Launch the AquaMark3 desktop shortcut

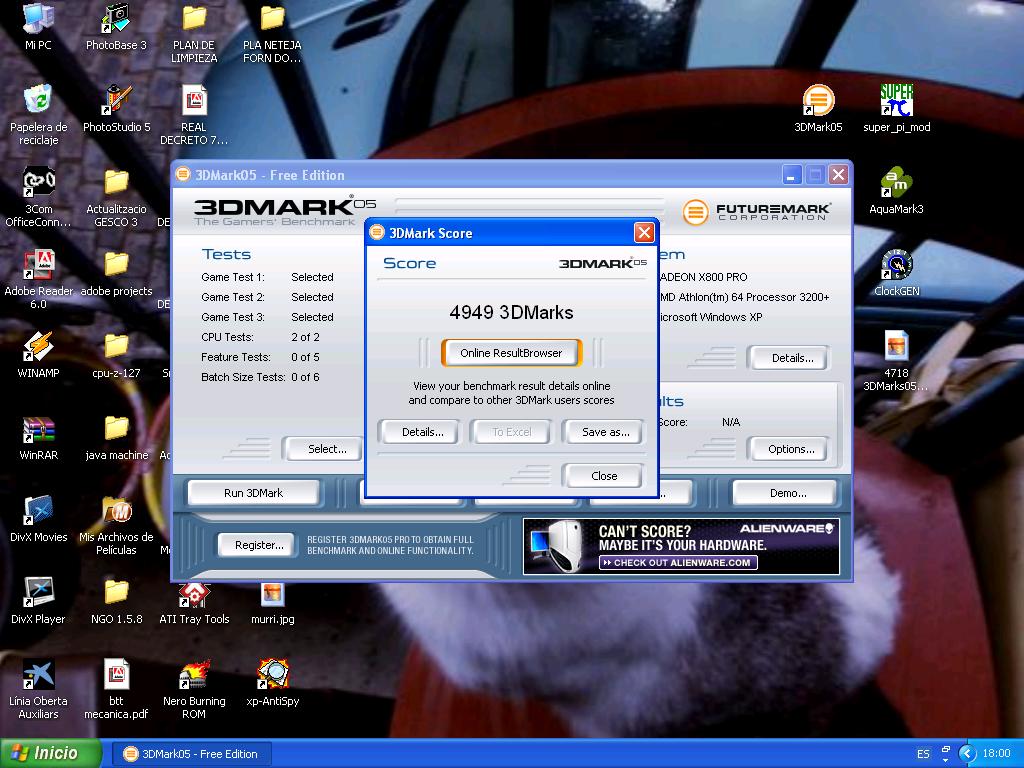coord(896,184)
